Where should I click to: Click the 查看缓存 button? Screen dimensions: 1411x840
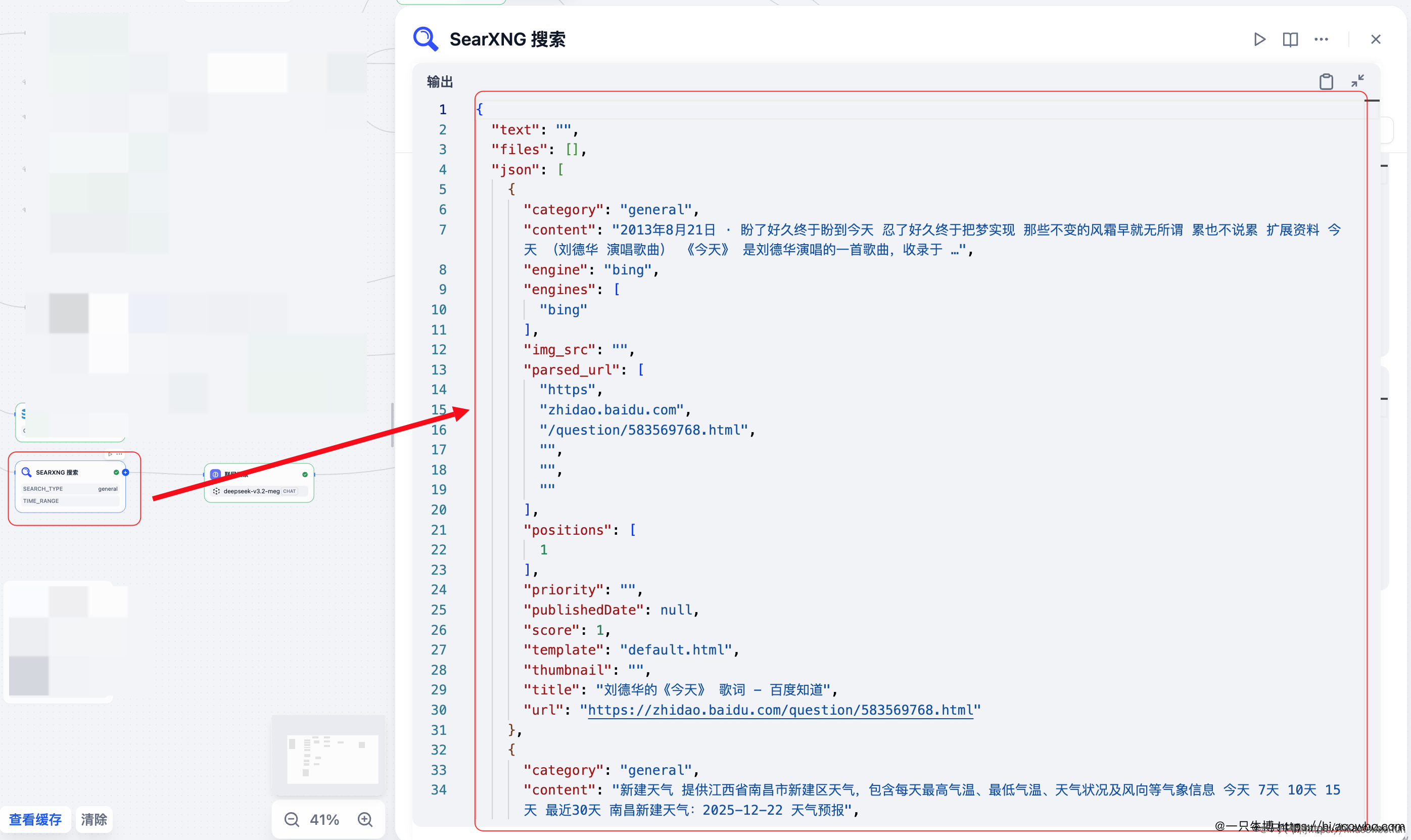point(35,820)
